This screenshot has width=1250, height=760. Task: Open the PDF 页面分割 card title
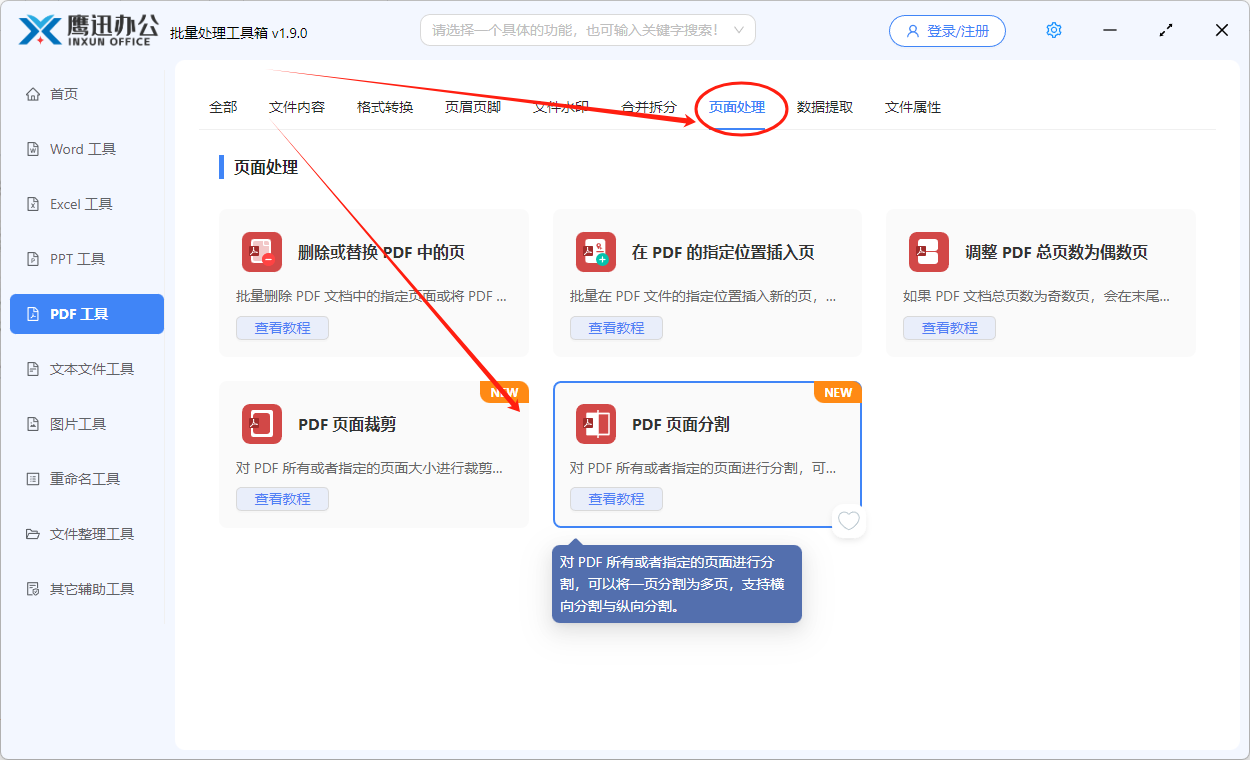(x=681, y=424)
